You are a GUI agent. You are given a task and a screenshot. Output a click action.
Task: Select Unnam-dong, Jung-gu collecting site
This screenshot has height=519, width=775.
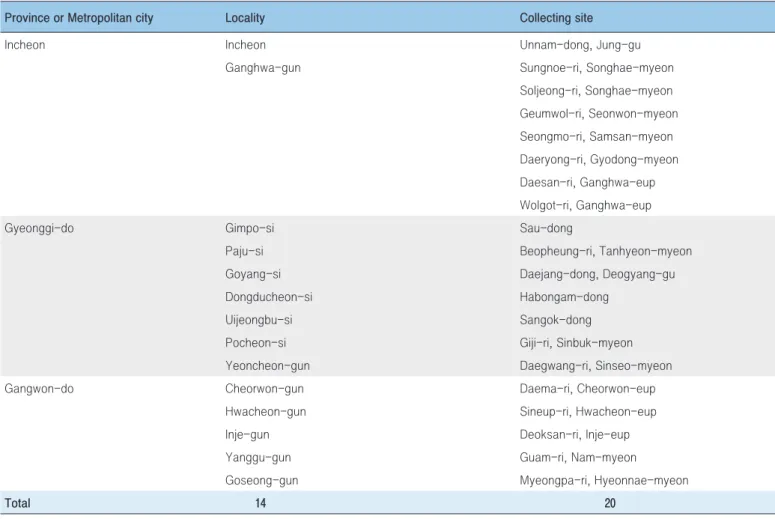click(x=580, y=45)
